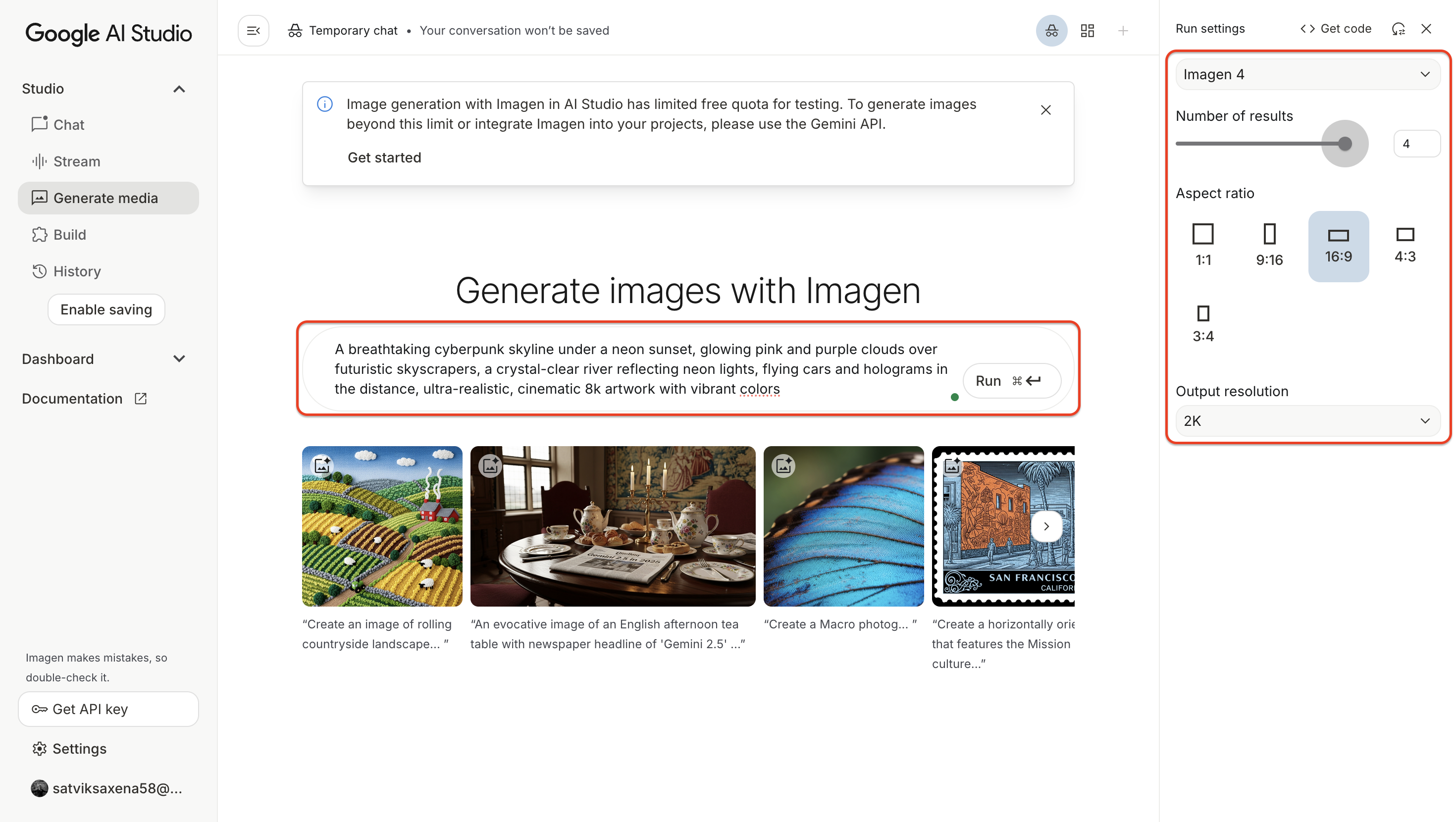
Task: Click the number of results input box
Action: click(x=1416, y=144)
